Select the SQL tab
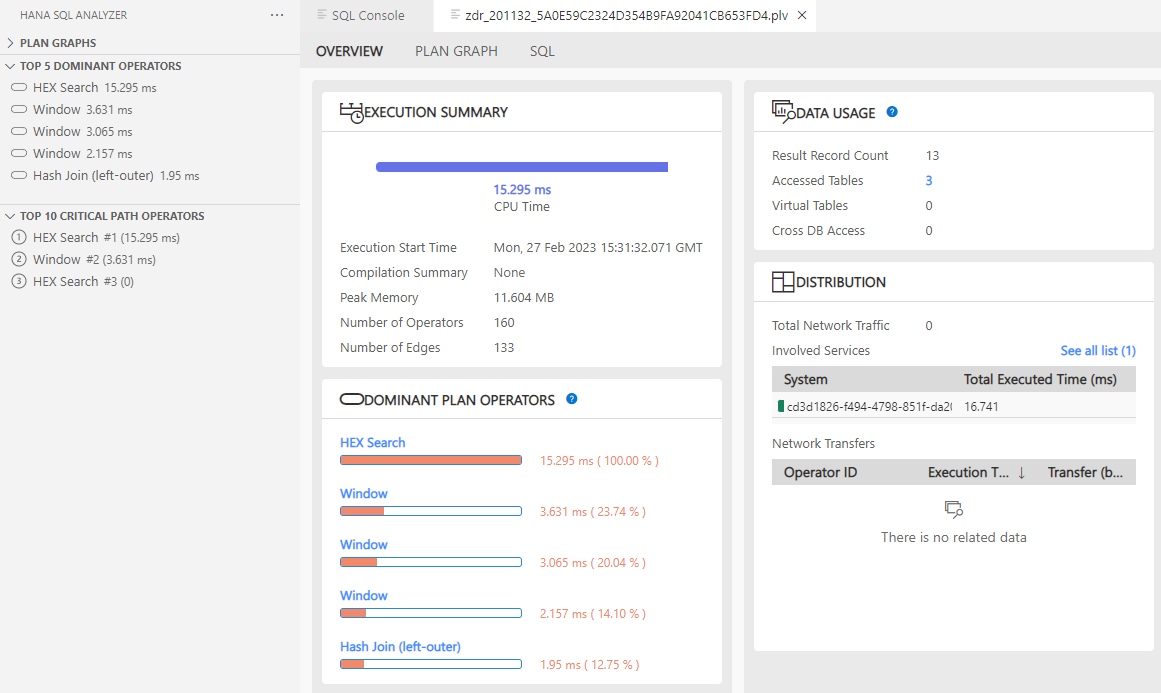This screenshot has height=693, width=1161. (541, 50)
